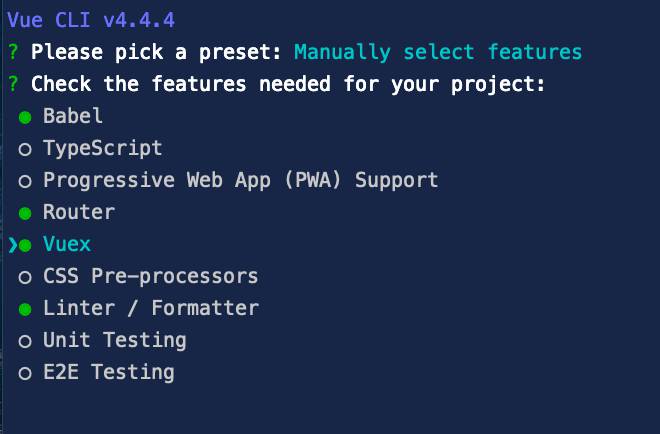Enable the Unit Testing circle
This screenshot has height=434, width=660.
tap(25, 341)
